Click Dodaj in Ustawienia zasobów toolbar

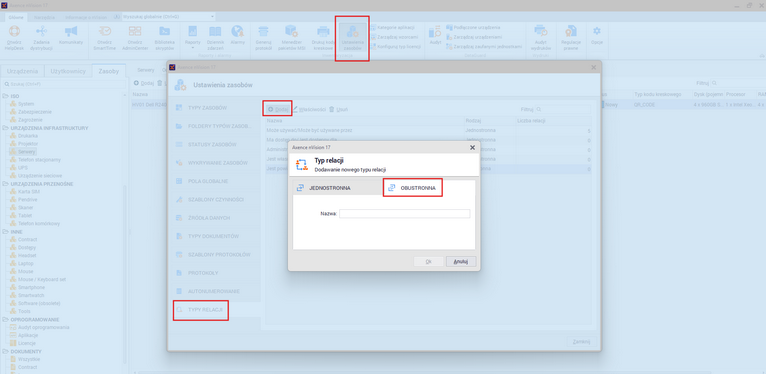278,109
